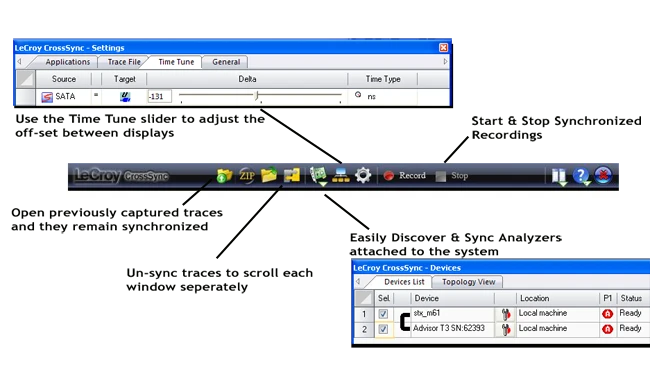
Task: Start synchronized recording with Record
Action: click(405, 176)
